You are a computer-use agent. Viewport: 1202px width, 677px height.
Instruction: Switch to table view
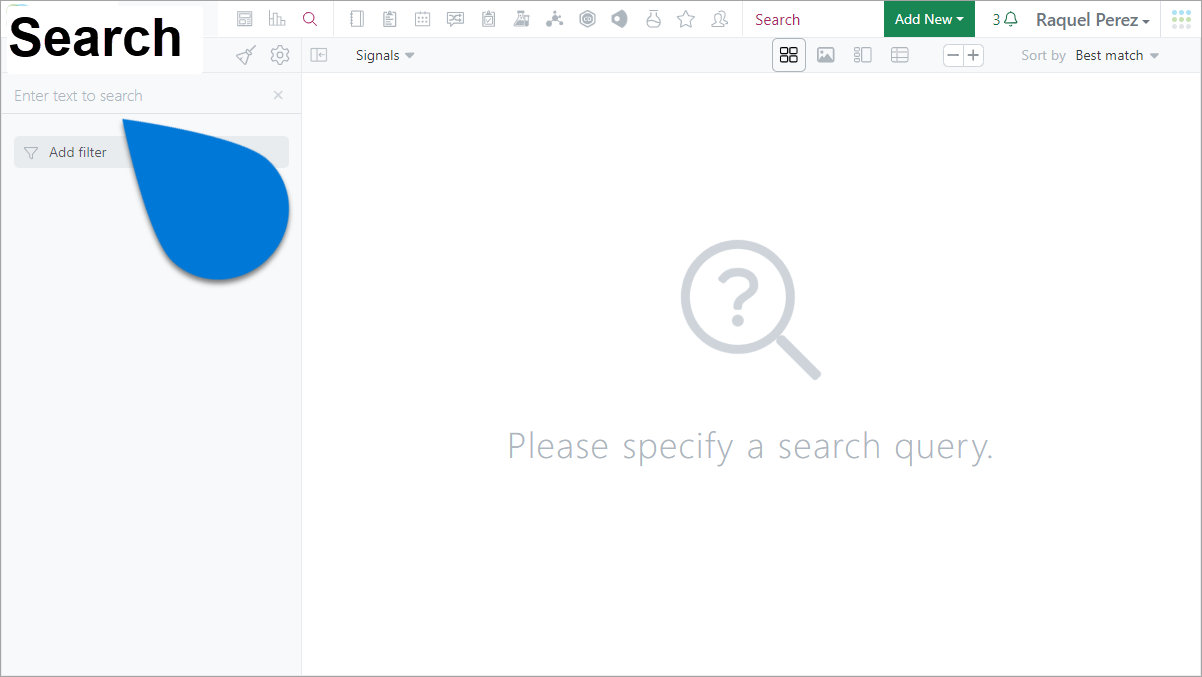(x=900, y=55)
